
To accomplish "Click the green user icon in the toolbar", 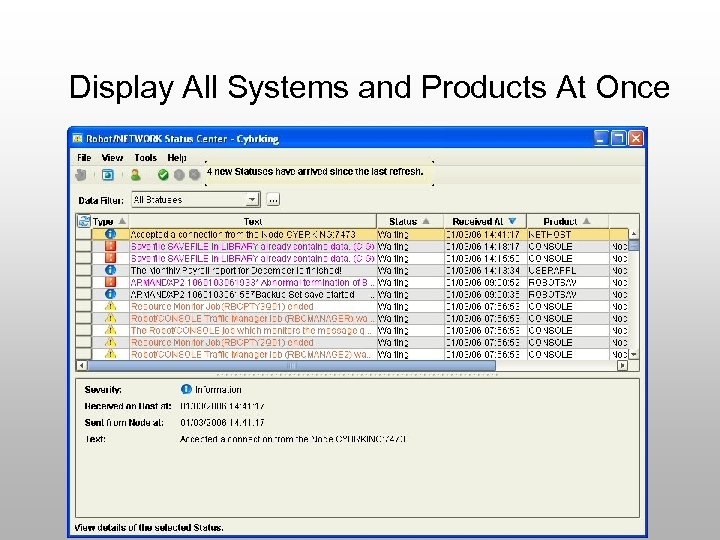I will pos(135,175).
